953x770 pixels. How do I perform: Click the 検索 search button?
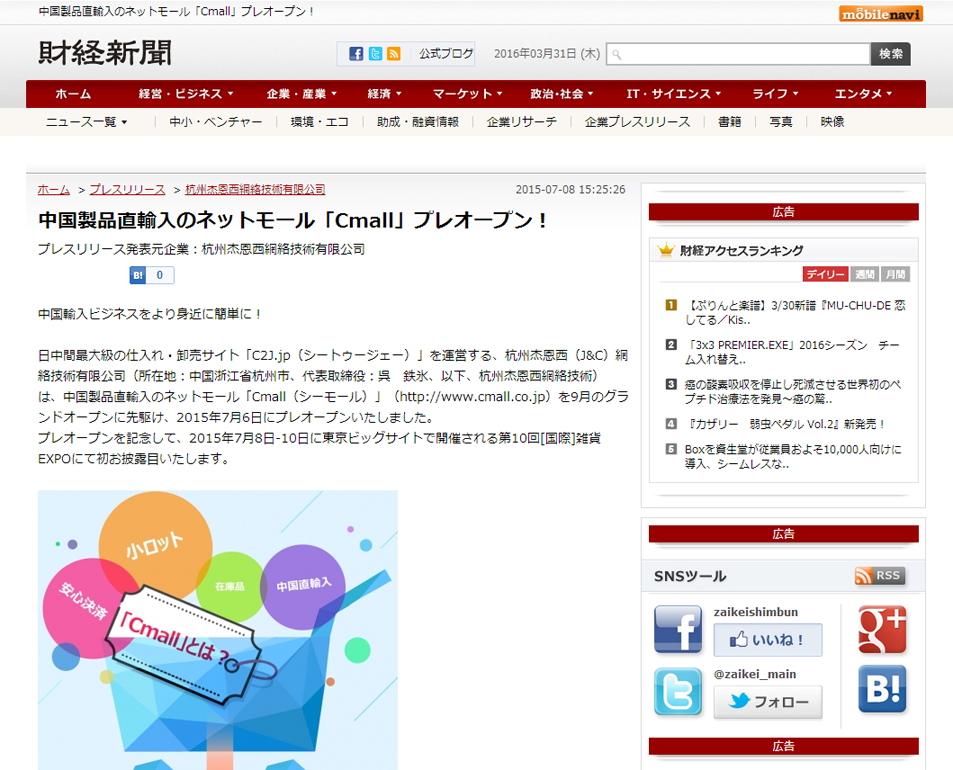pos(890,54)
